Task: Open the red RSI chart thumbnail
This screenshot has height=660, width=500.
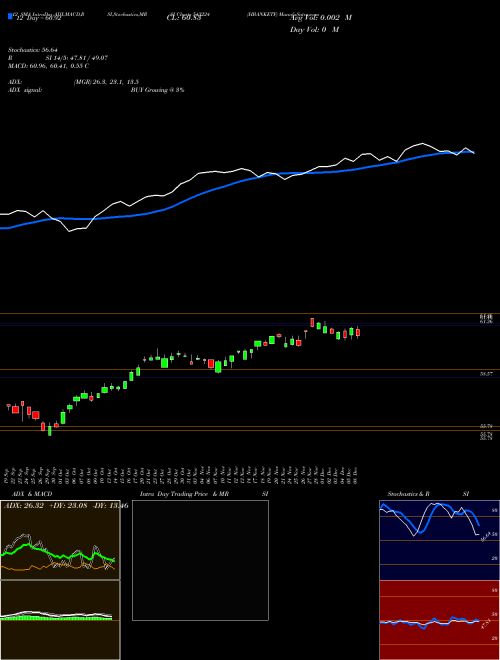Action: (439, 620)
